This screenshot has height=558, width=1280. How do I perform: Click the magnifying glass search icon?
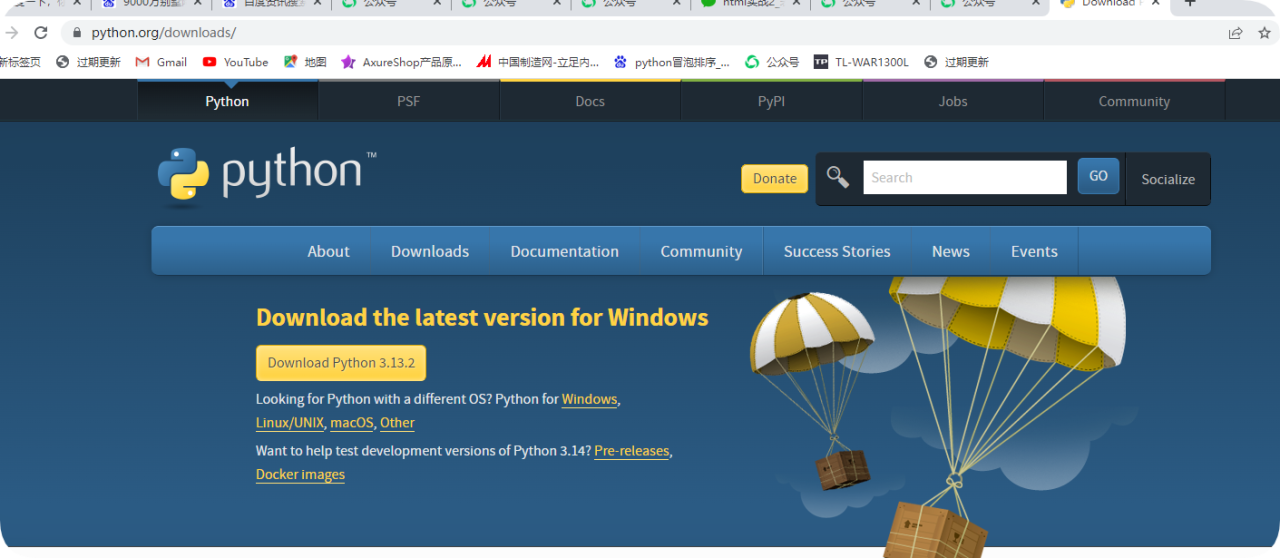coord(838,178)
